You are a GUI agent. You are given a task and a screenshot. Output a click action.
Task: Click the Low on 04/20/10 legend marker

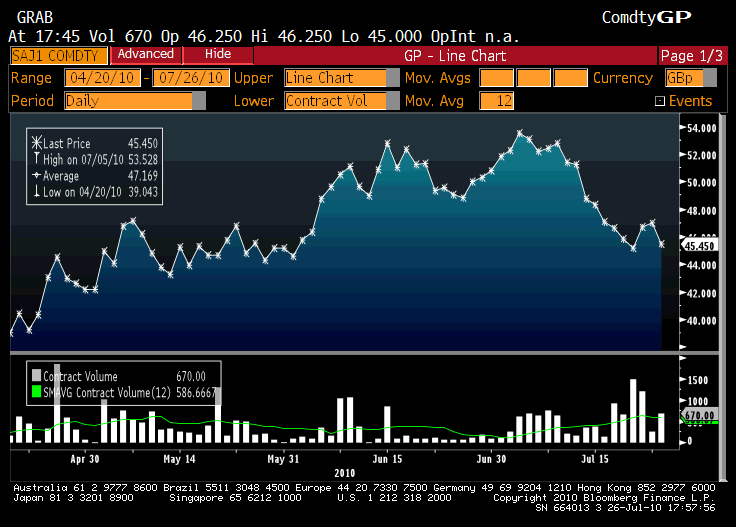[37, 191]
